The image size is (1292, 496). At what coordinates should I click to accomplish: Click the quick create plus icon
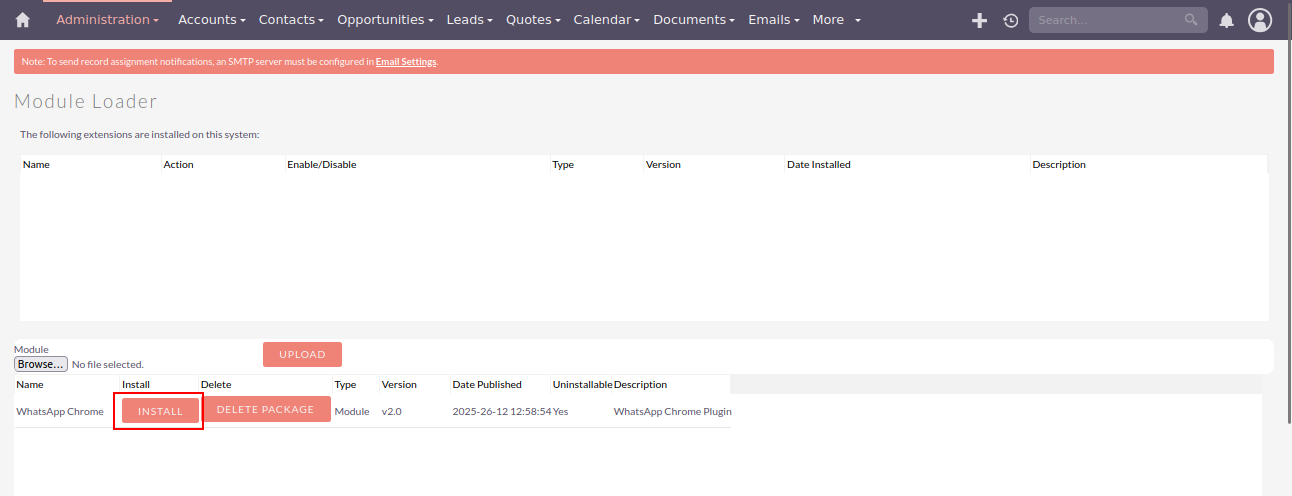pyautogui.click(x=979, y=20)
